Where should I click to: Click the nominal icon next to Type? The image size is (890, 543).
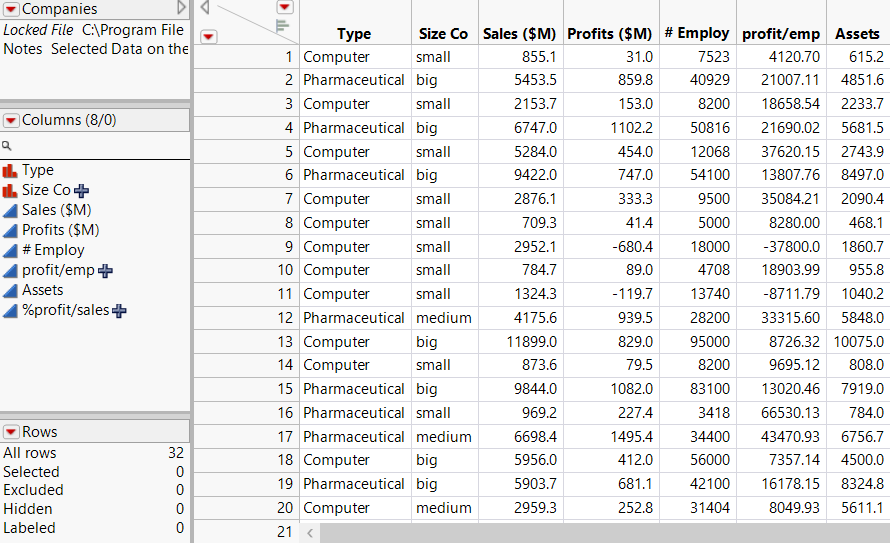(10, 171)
